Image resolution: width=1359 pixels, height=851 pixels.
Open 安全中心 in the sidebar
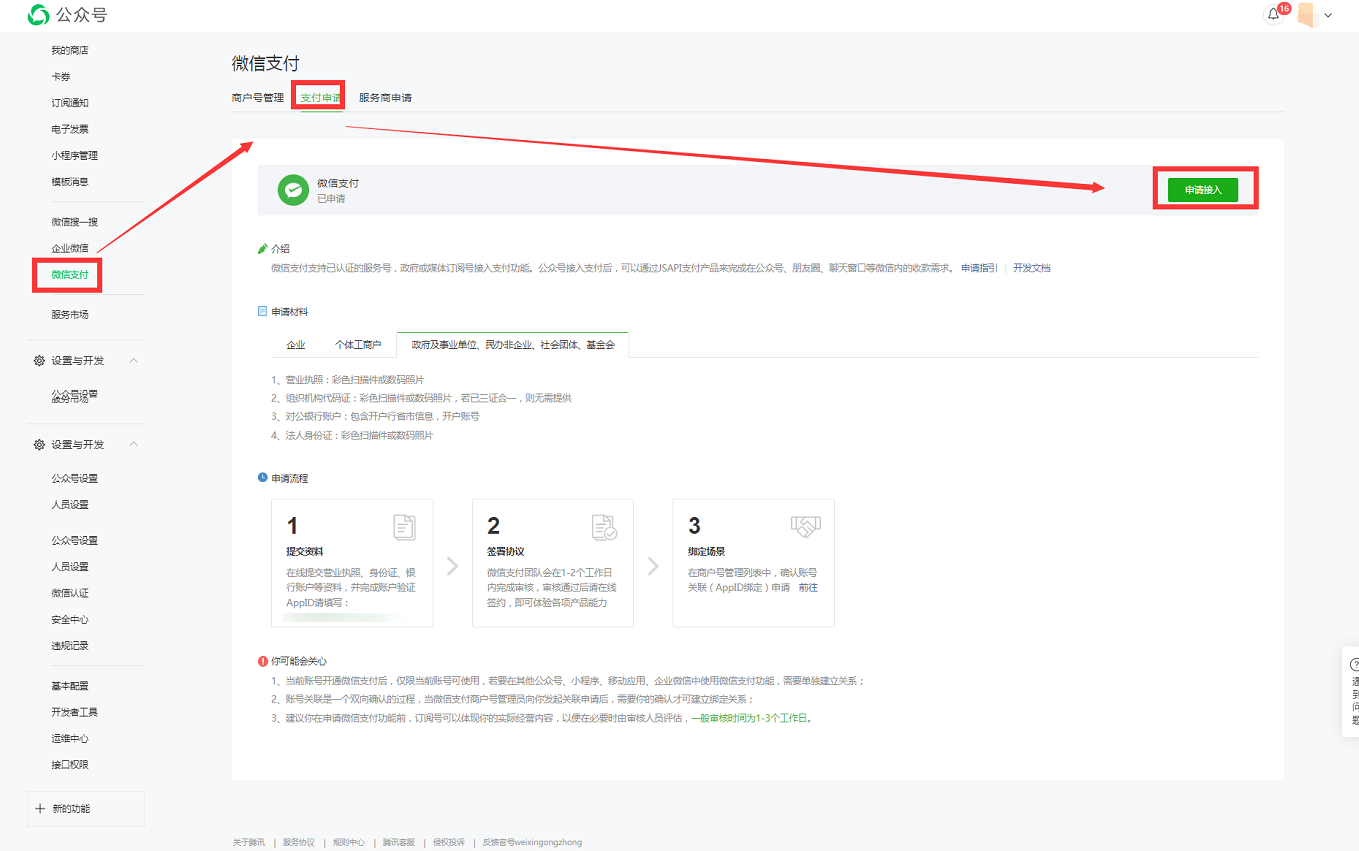(70, 620)
